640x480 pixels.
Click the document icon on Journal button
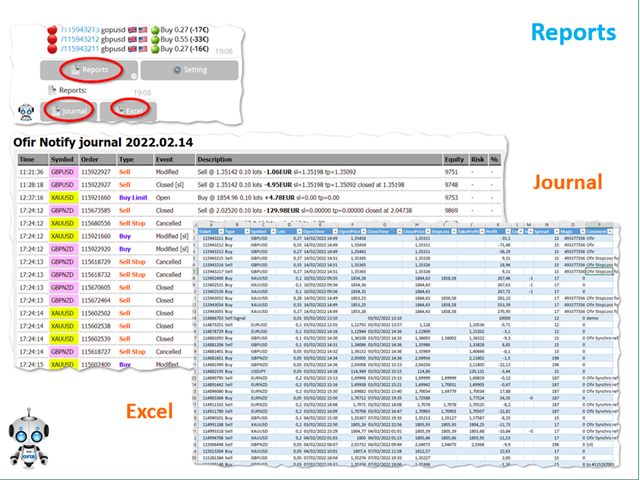[x=57, y=111]
